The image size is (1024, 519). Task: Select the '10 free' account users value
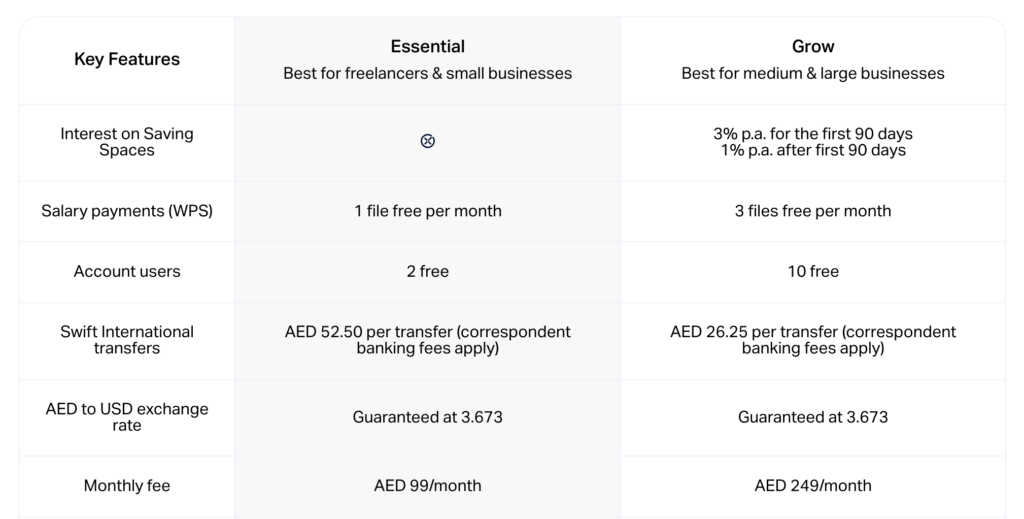[812, 271]
